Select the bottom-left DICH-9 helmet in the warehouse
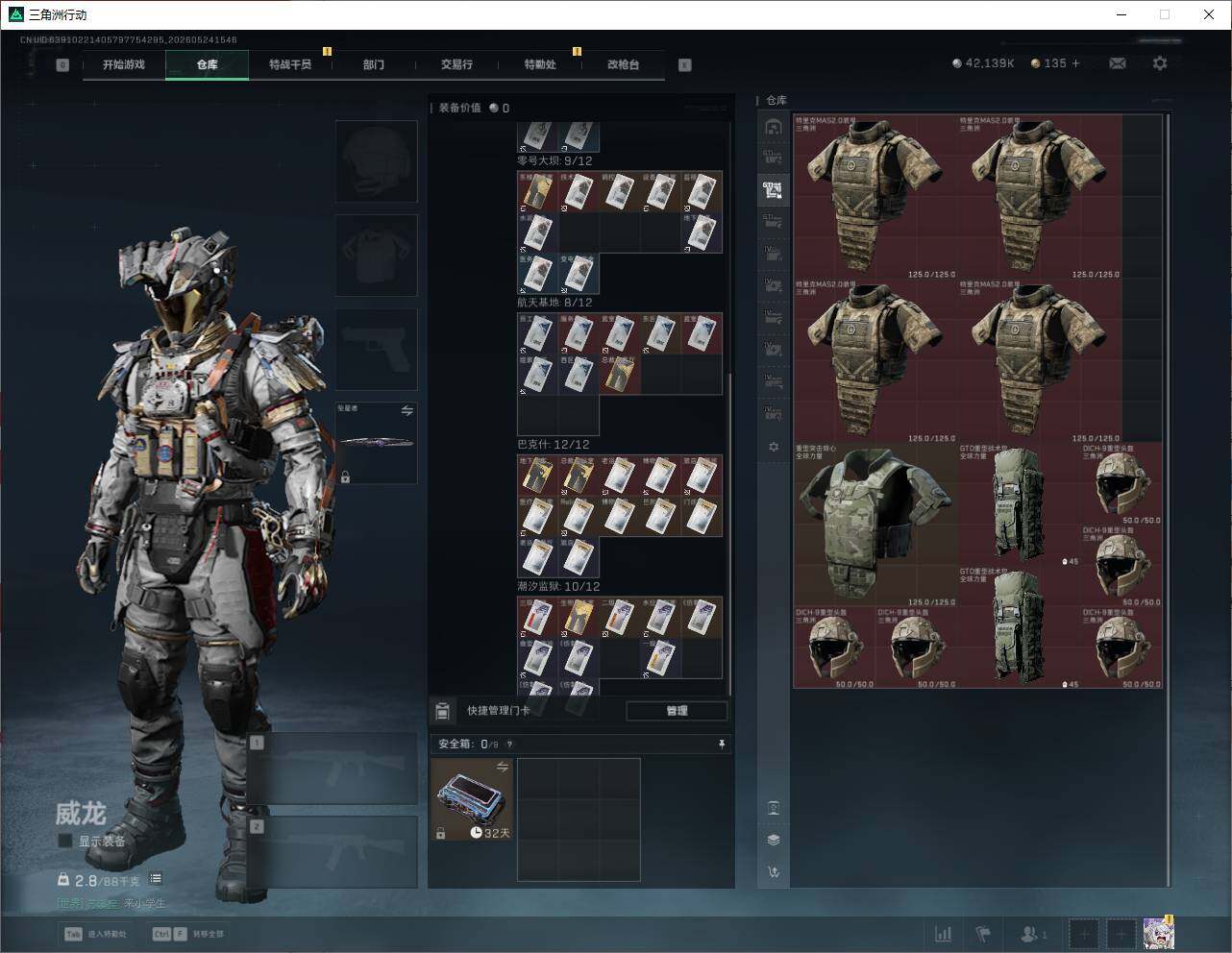Image resolution: width=1232 pixels, height=953 pixels. [x=834, y=648]
